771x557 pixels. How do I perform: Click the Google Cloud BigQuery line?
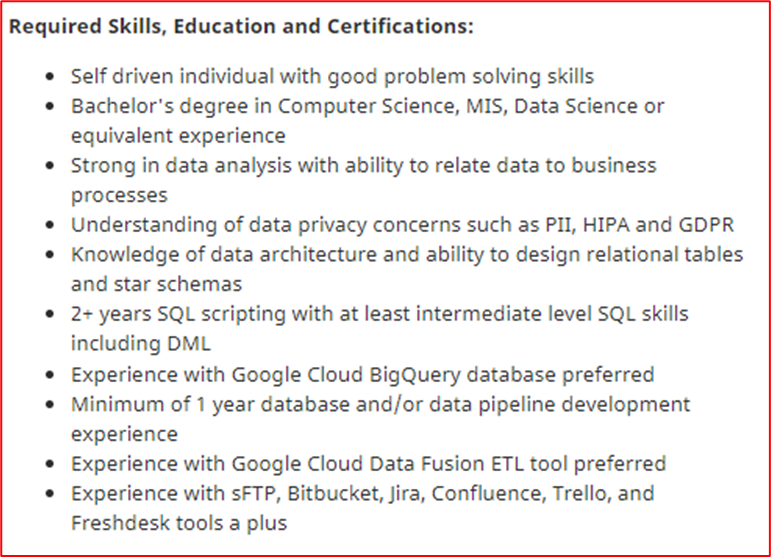pos(362,375)
